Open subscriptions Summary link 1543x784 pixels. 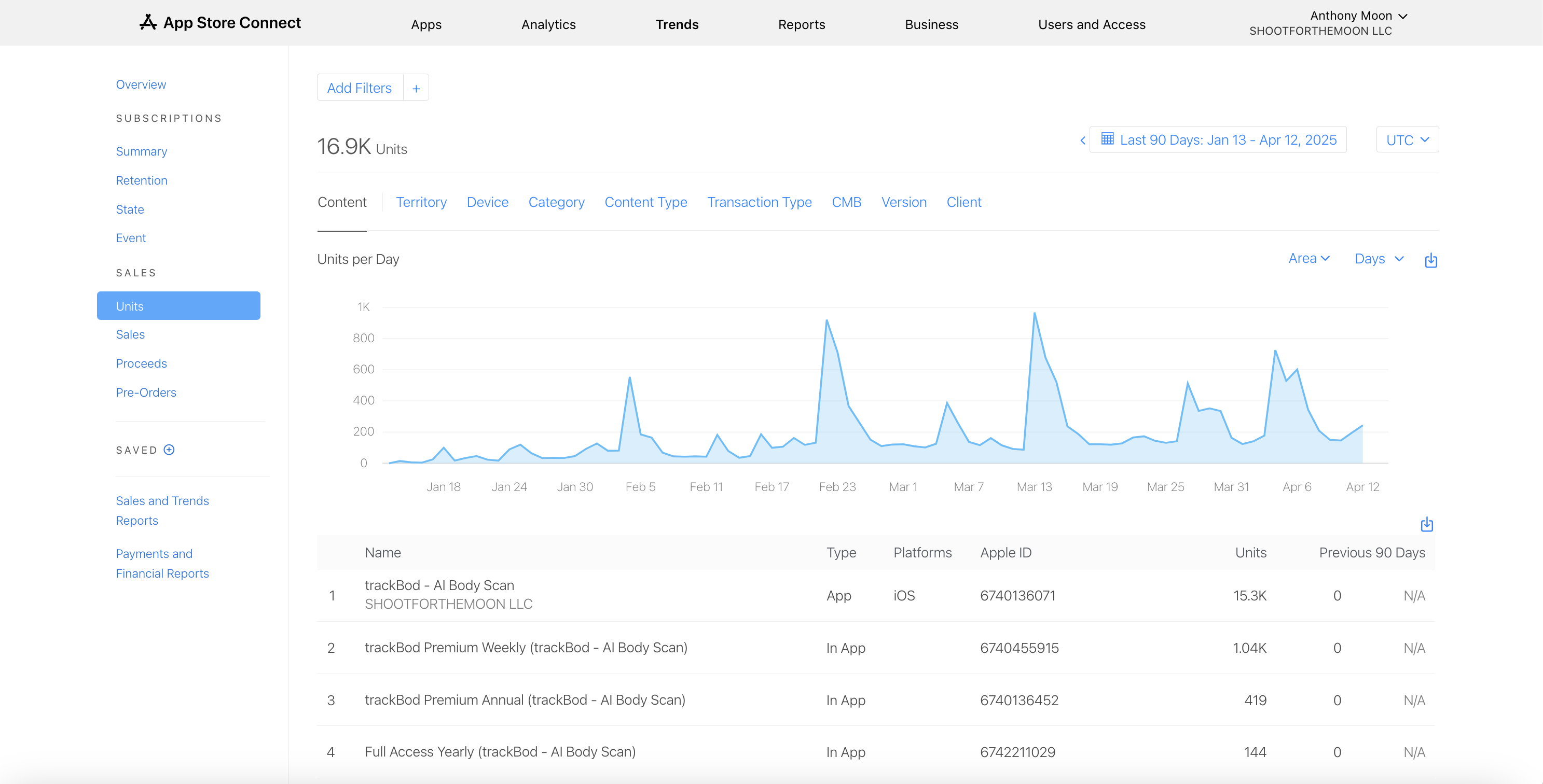click(x=141, y=151)
